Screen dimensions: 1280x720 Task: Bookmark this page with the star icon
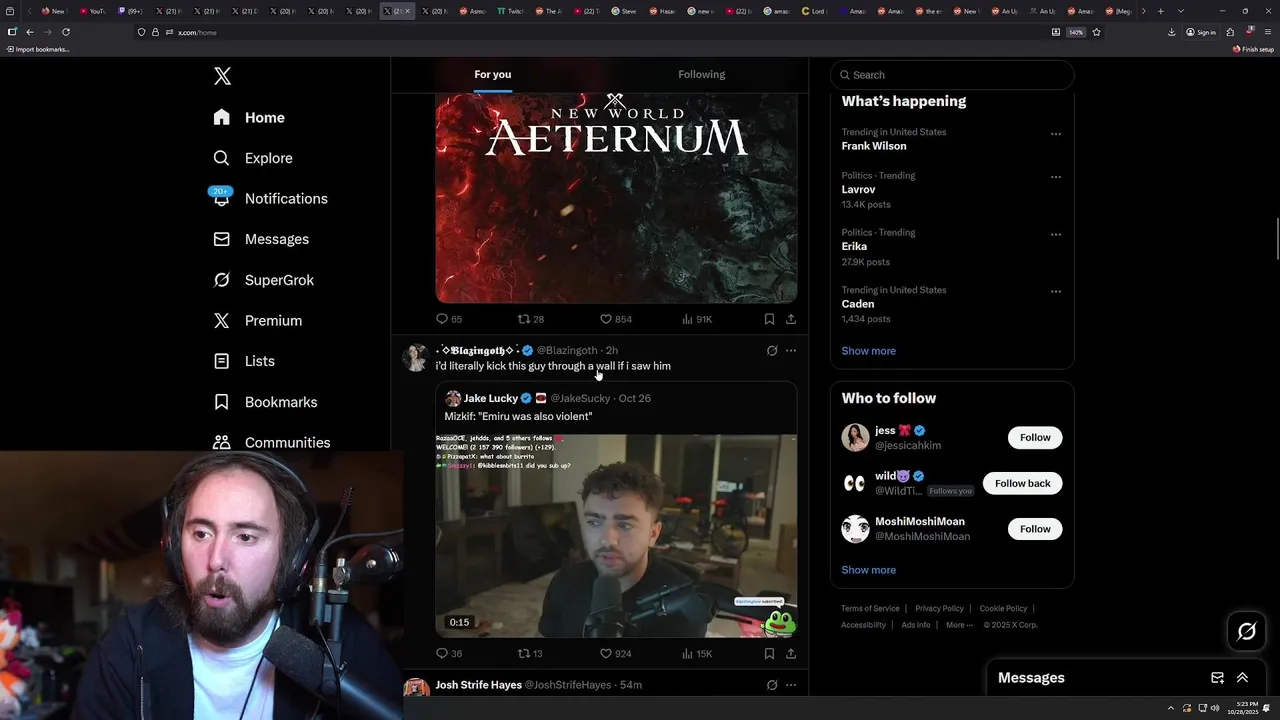coord(1096,32)
